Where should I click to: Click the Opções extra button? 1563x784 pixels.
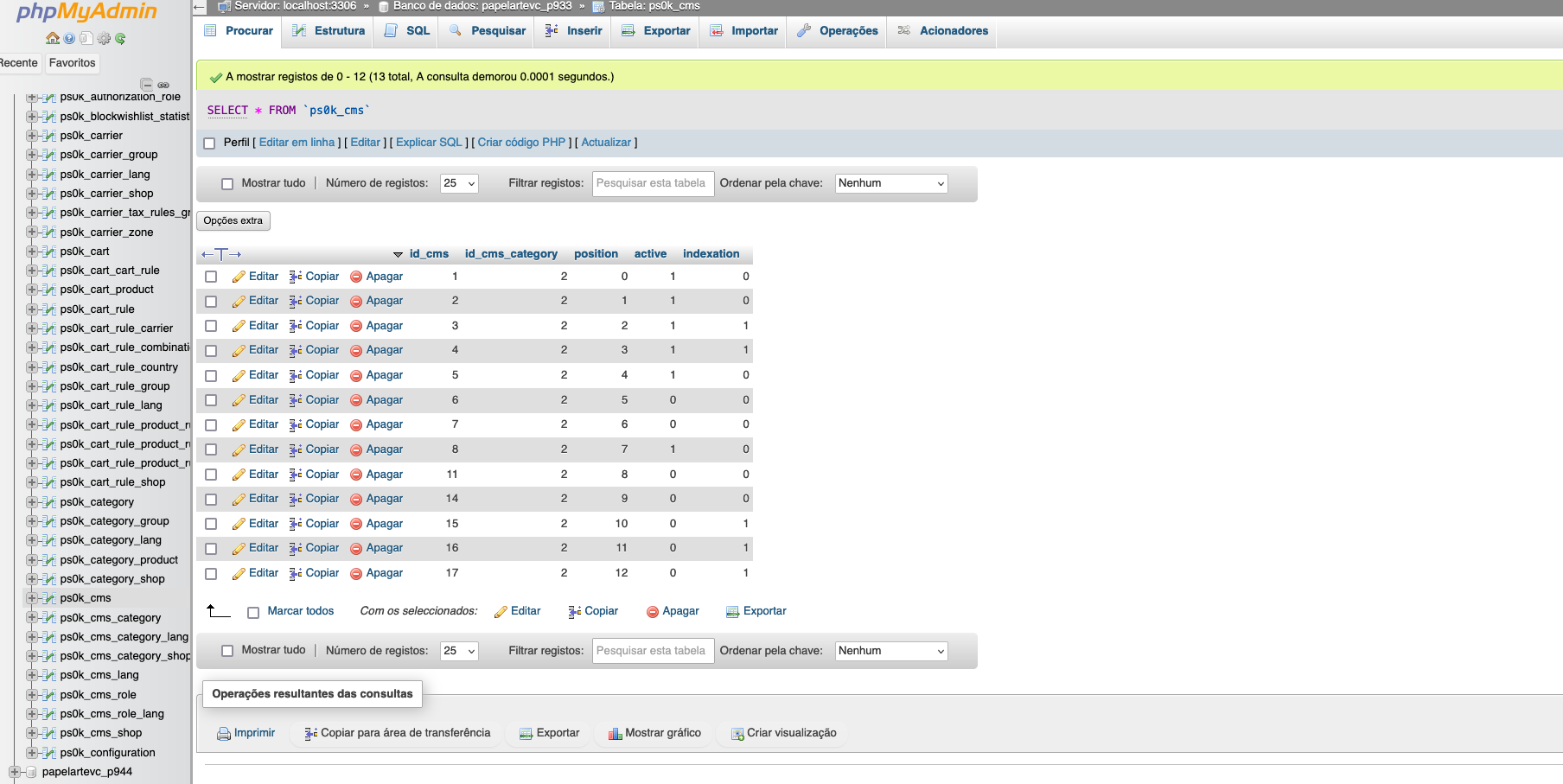click(x=233, y=221)
